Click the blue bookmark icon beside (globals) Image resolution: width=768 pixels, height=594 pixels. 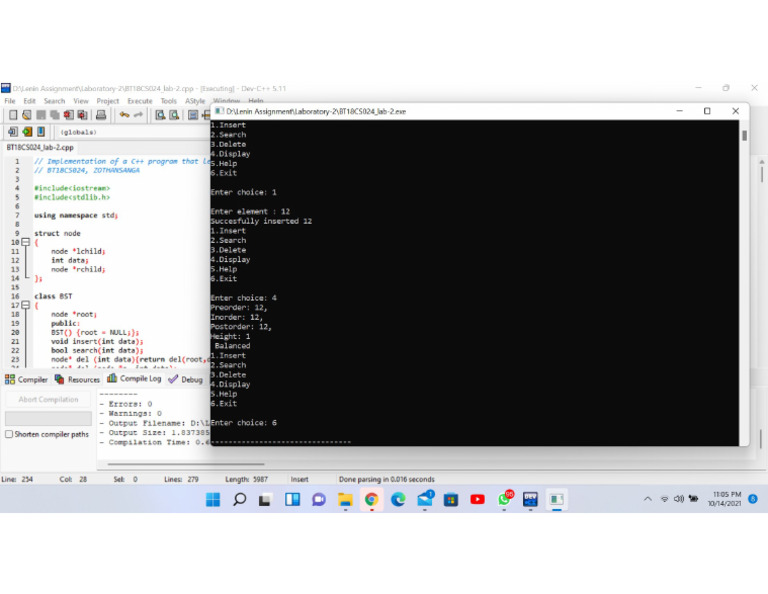click(41, 132)
